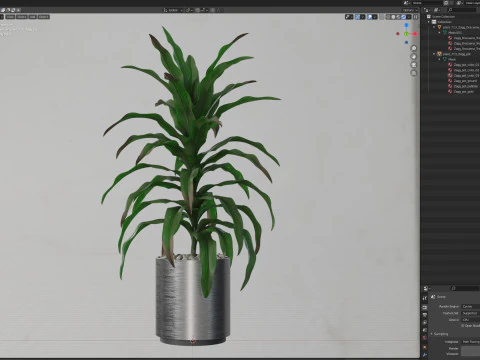This screenshot has width=480, height=360.
Task: Expand the overlays options dropdown arrow
Action: point(375,17)
